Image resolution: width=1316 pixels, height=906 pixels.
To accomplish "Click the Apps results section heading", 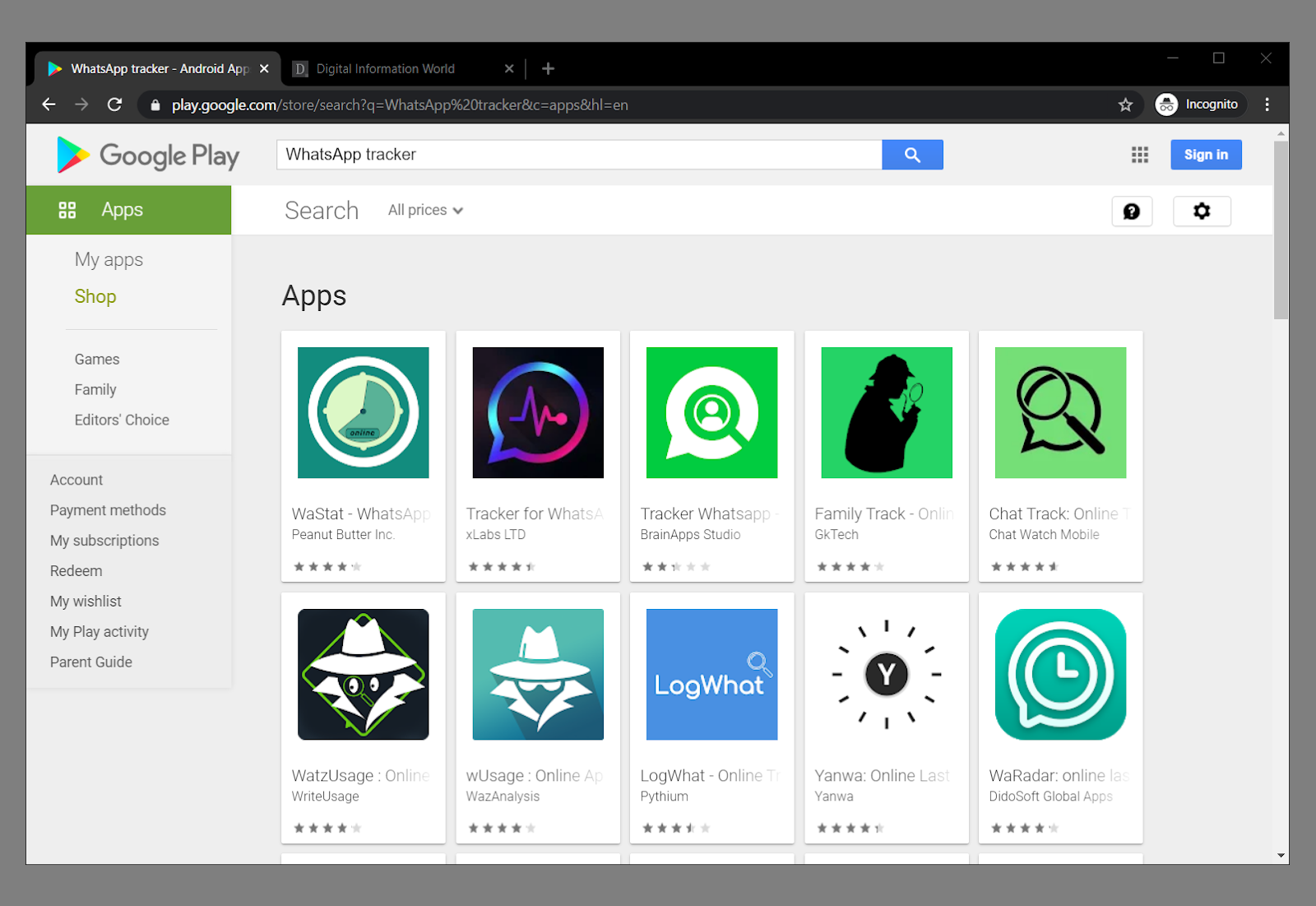I will click(314, 296).
